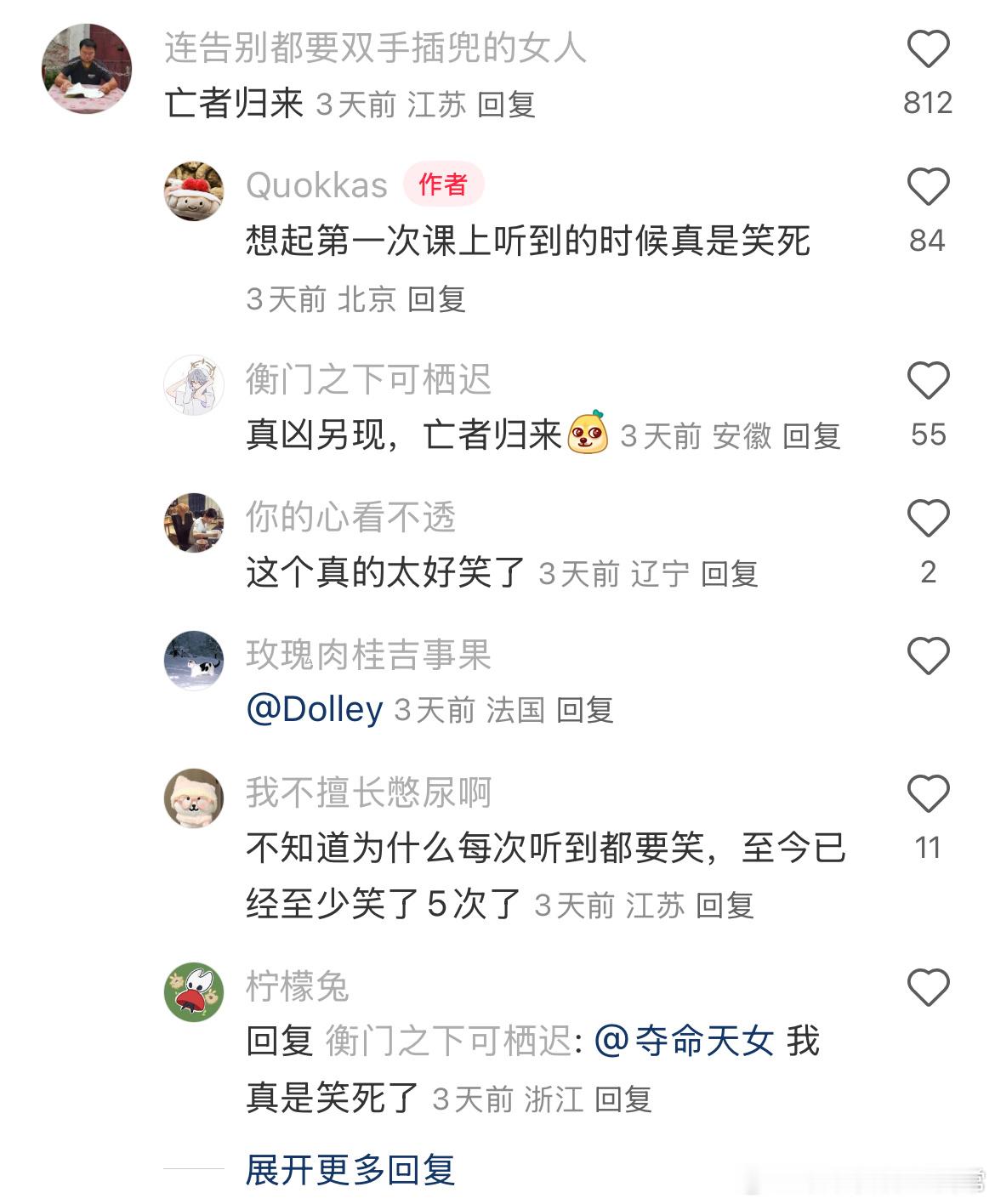Open 柠檬兔 profile avatar
Screen dimensions: 995x1204
194,991
